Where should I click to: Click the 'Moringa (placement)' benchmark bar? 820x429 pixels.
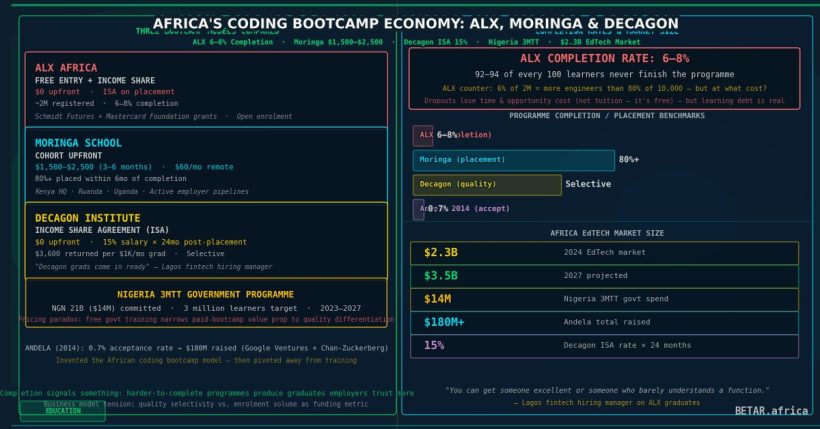pos(514,160)
